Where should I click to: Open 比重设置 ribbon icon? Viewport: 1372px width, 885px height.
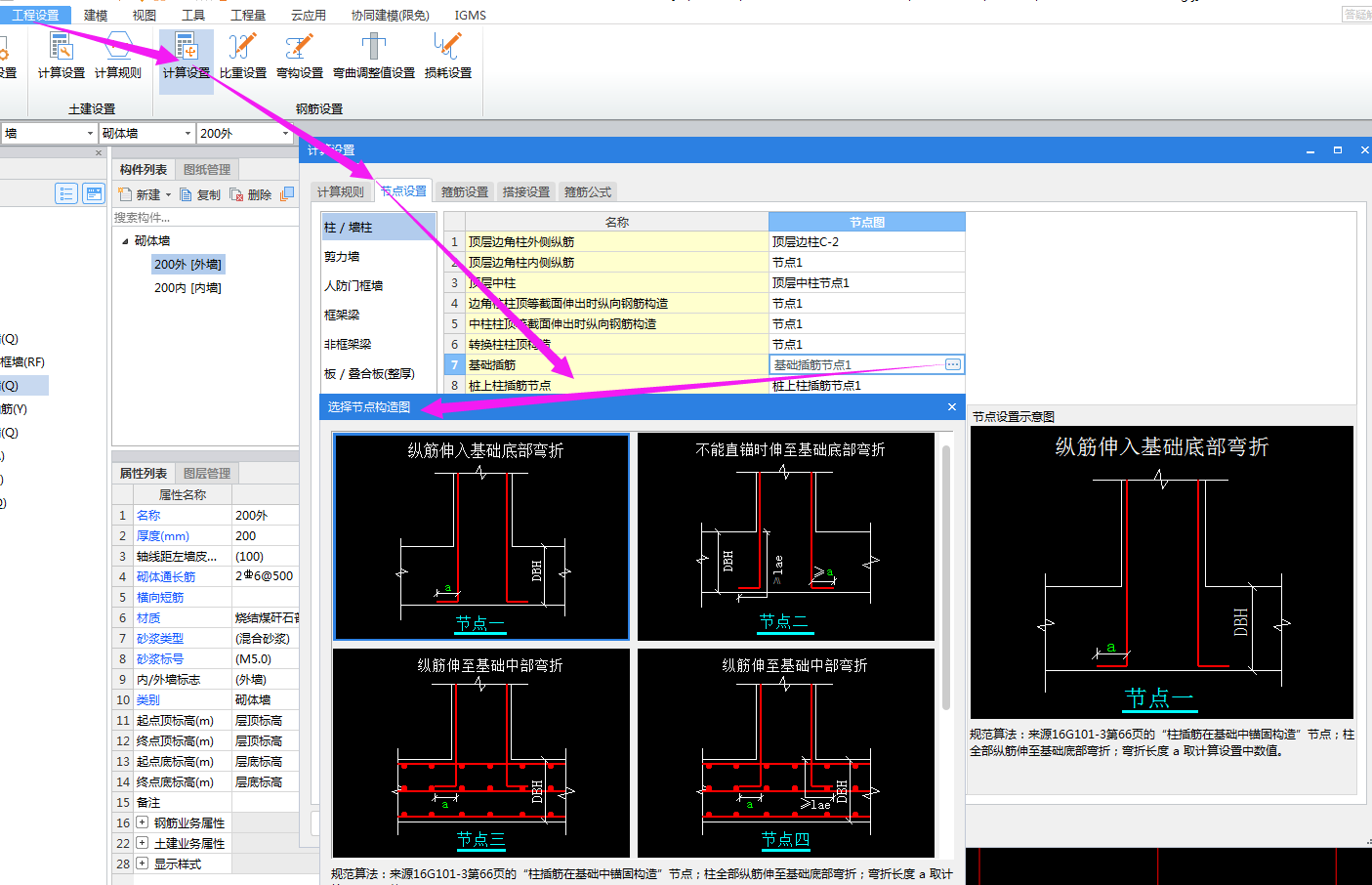(x=242, y=57)
